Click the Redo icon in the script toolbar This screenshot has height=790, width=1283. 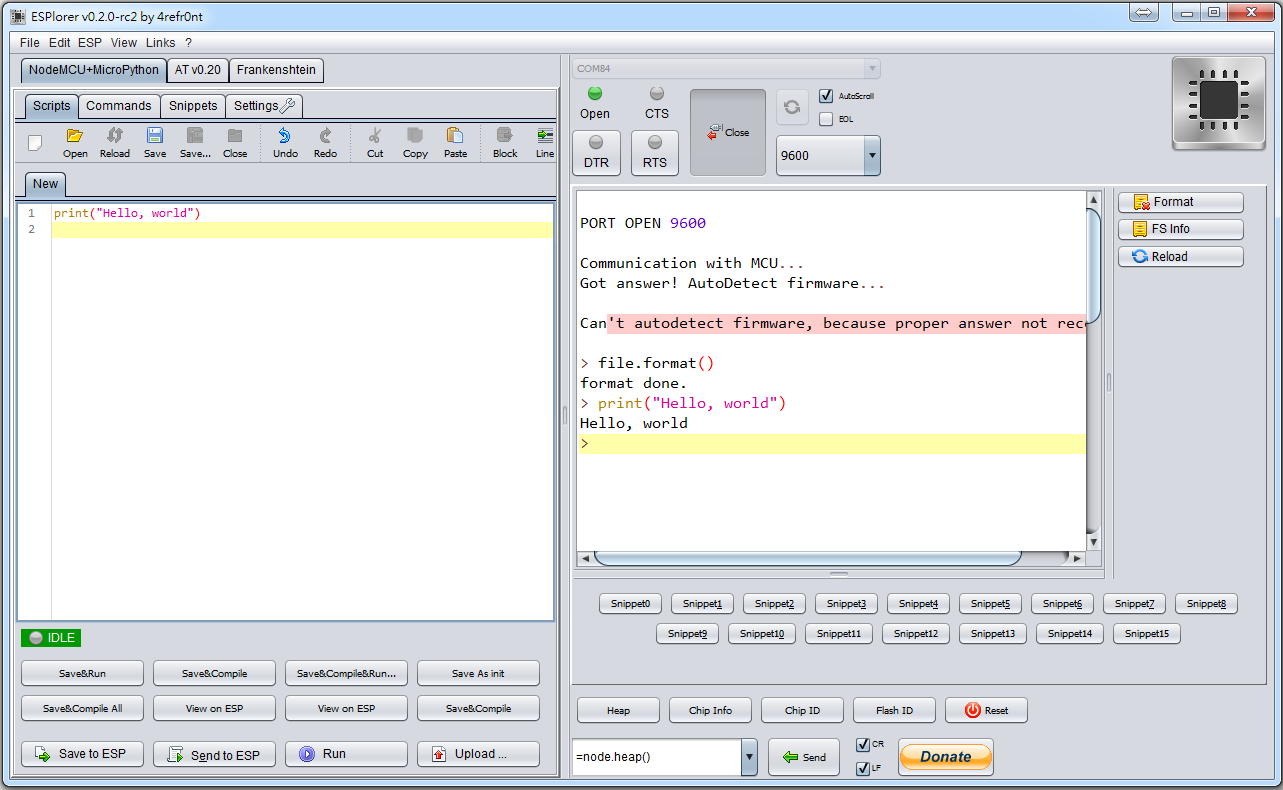325,142
